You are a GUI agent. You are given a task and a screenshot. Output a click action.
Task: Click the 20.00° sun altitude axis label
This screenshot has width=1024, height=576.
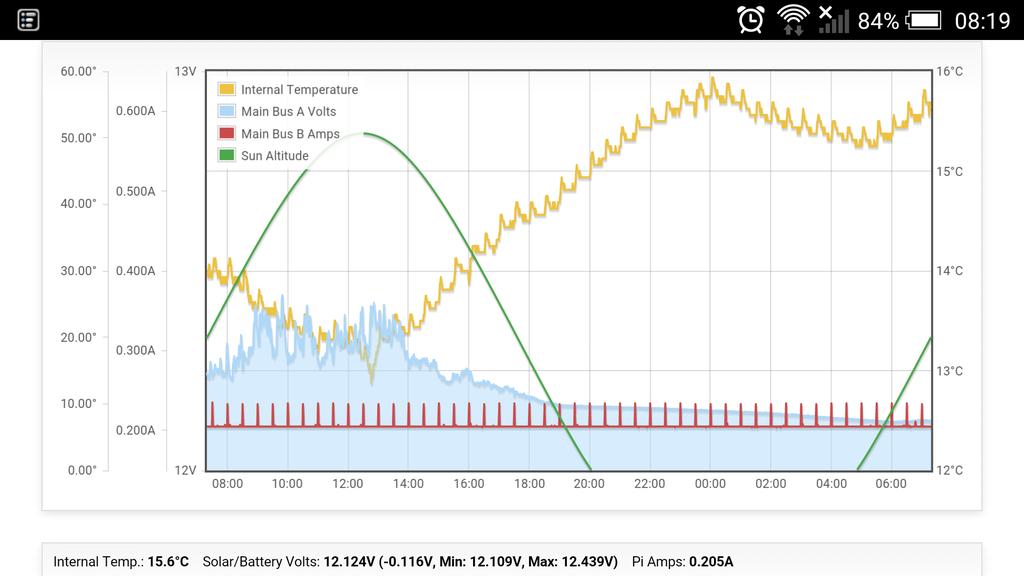coord(78,337)
